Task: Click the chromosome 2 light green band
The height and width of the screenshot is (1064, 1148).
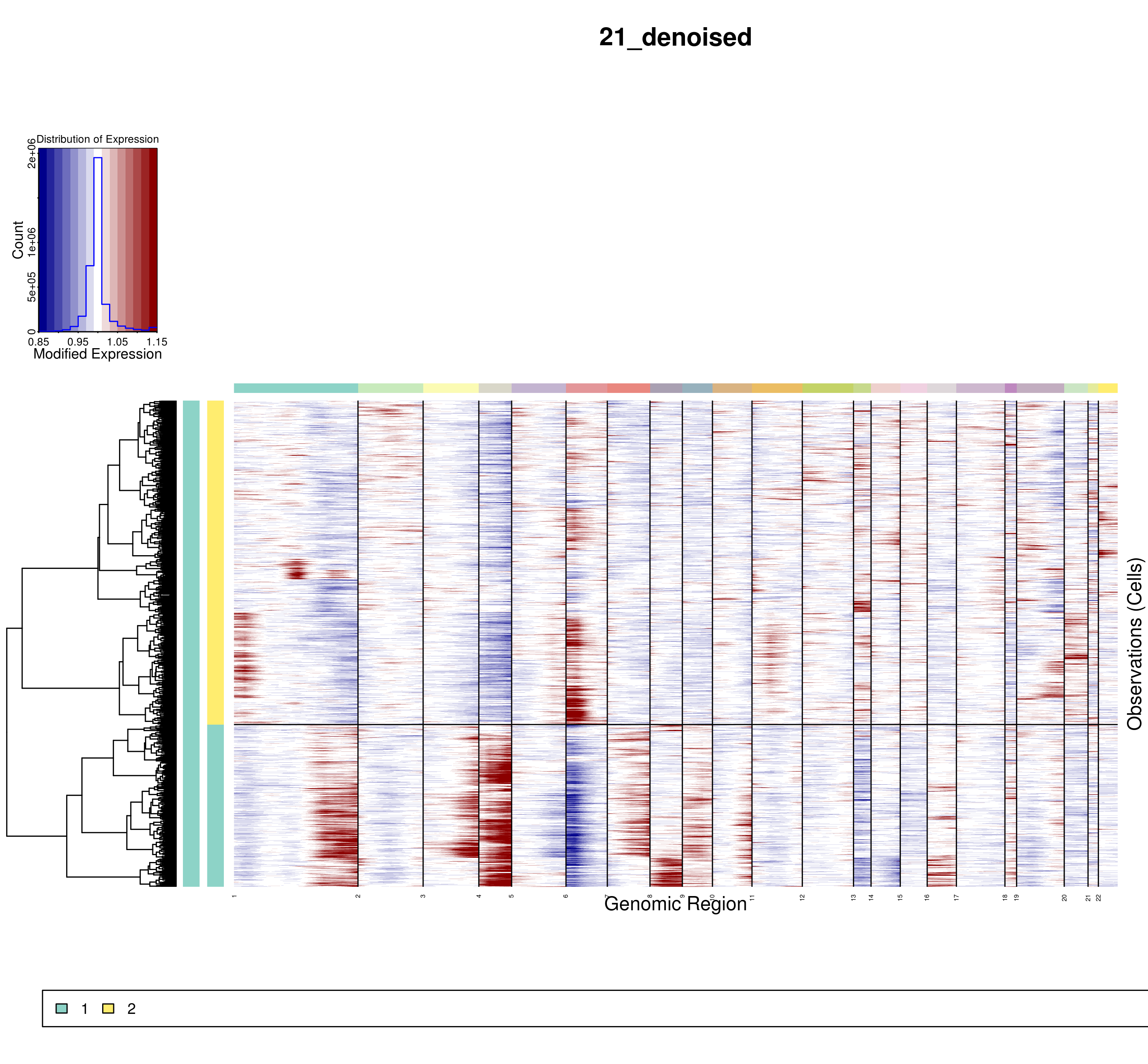Action: (390, 388)
